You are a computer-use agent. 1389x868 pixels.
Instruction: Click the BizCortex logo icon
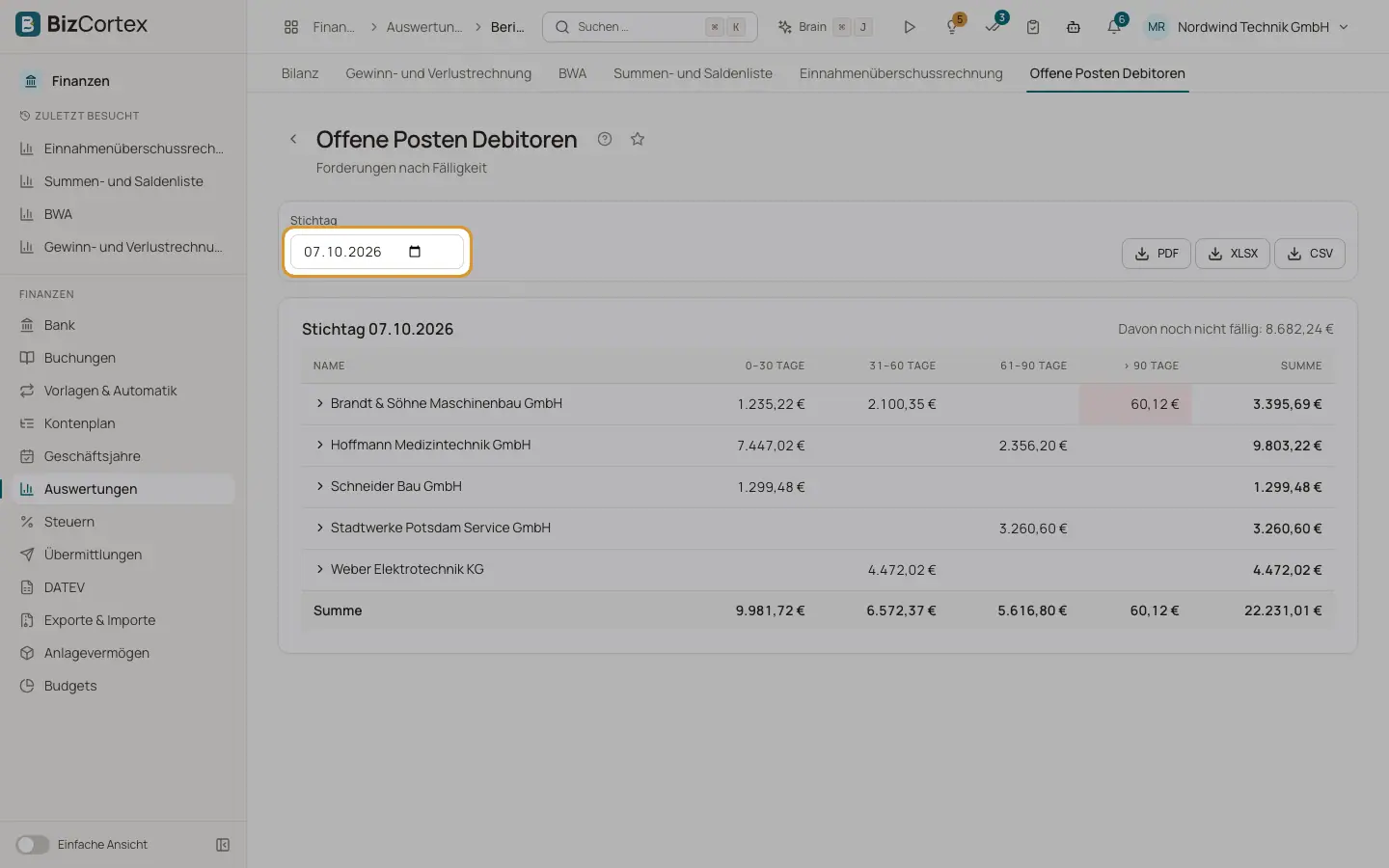(28, 24)
